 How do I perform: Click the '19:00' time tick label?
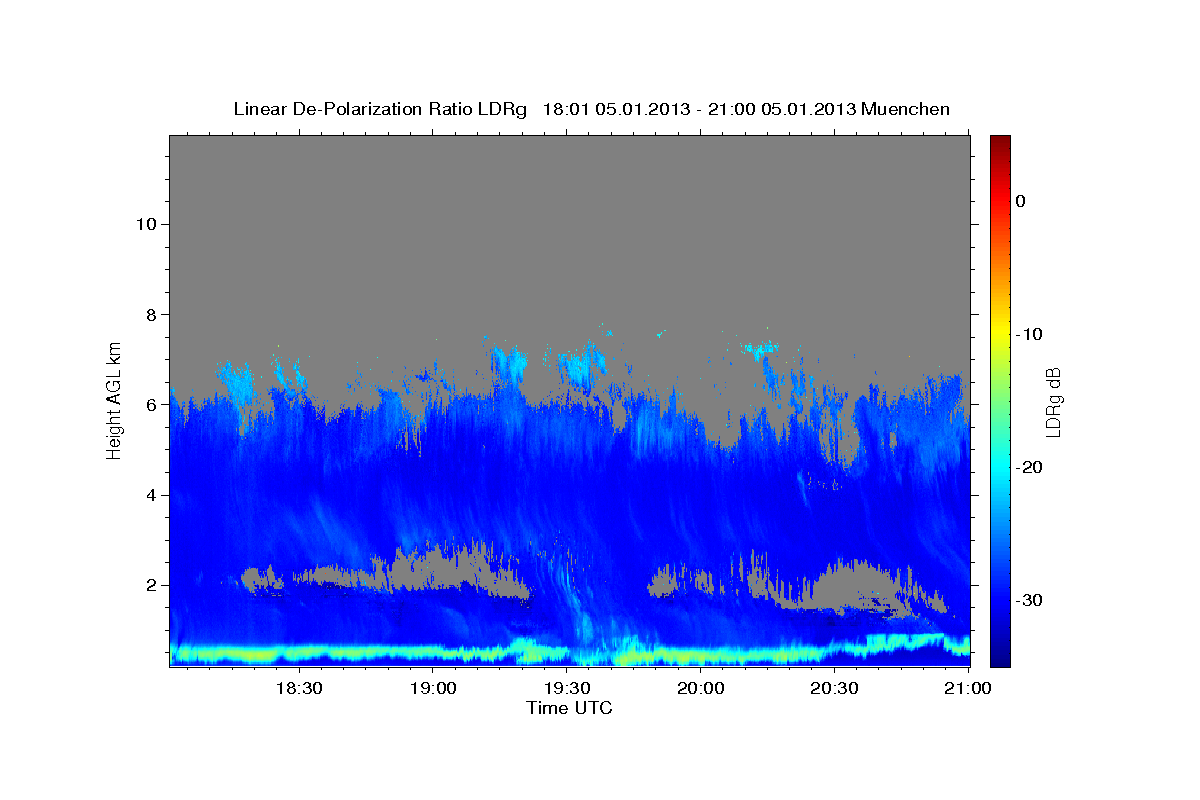coord(432,688)
